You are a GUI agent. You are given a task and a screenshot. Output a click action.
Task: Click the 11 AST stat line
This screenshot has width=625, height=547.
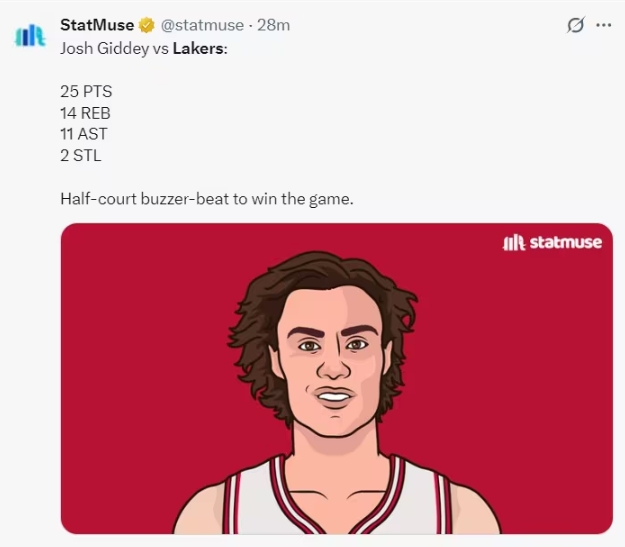pyautogui.click(x=84, y=134)
